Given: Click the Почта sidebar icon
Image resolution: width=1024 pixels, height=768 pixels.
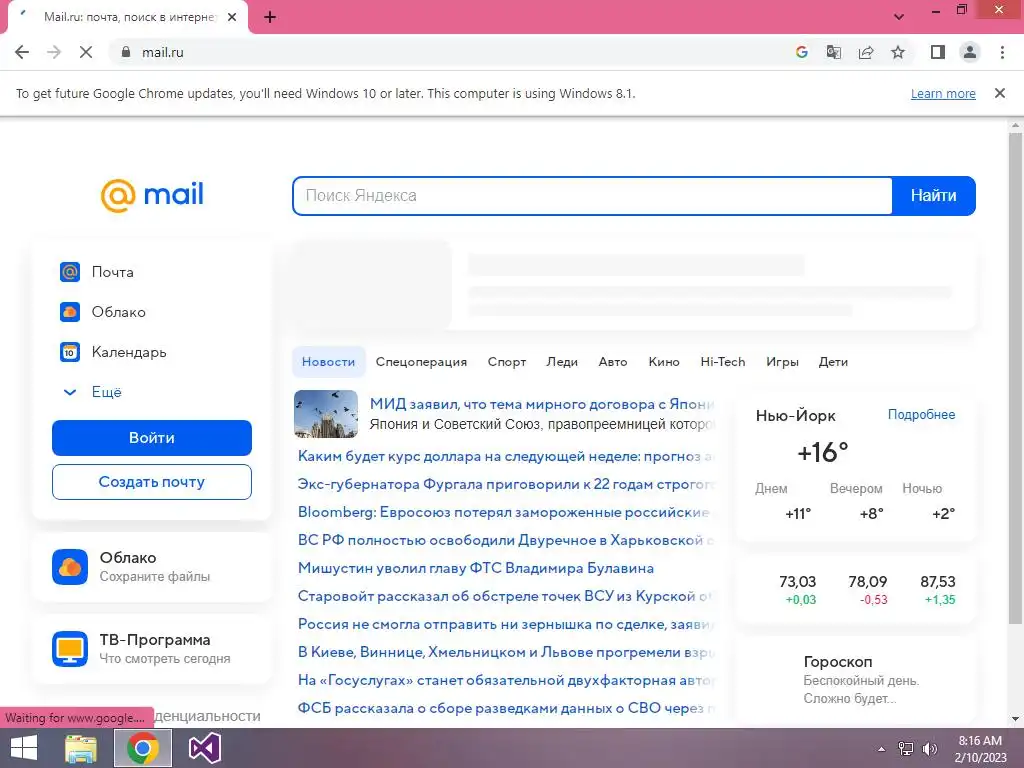Looking at the screenshot, I should coord(70,272).
